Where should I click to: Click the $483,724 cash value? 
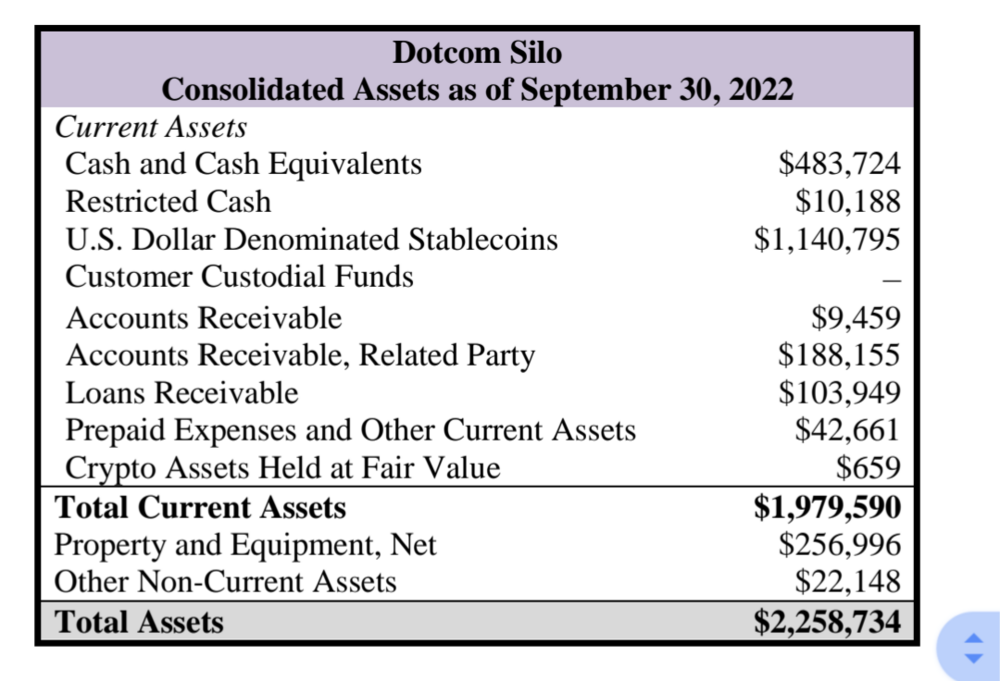(839, 163)
